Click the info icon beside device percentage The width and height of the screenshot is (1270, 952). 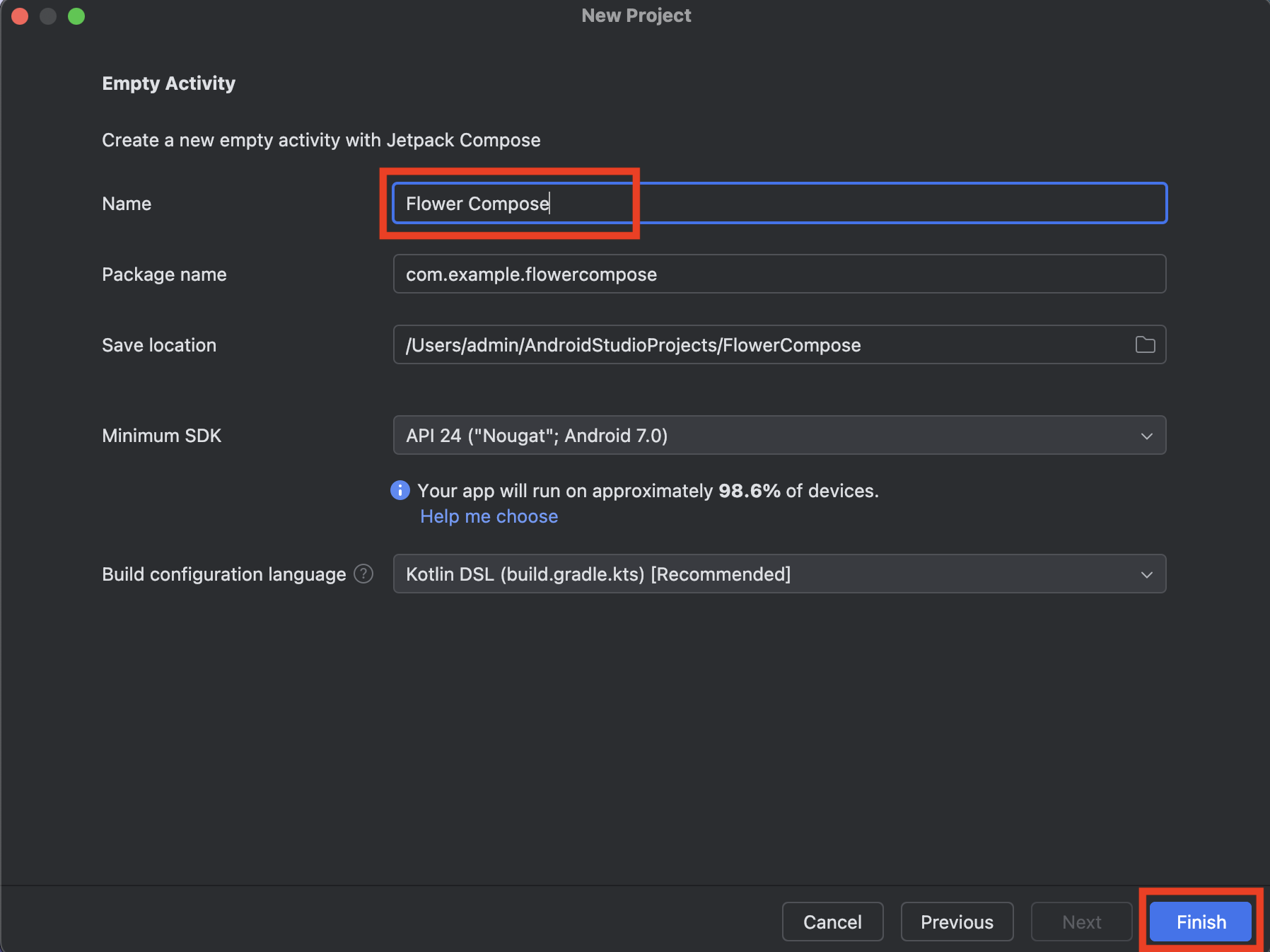point(400,490)
